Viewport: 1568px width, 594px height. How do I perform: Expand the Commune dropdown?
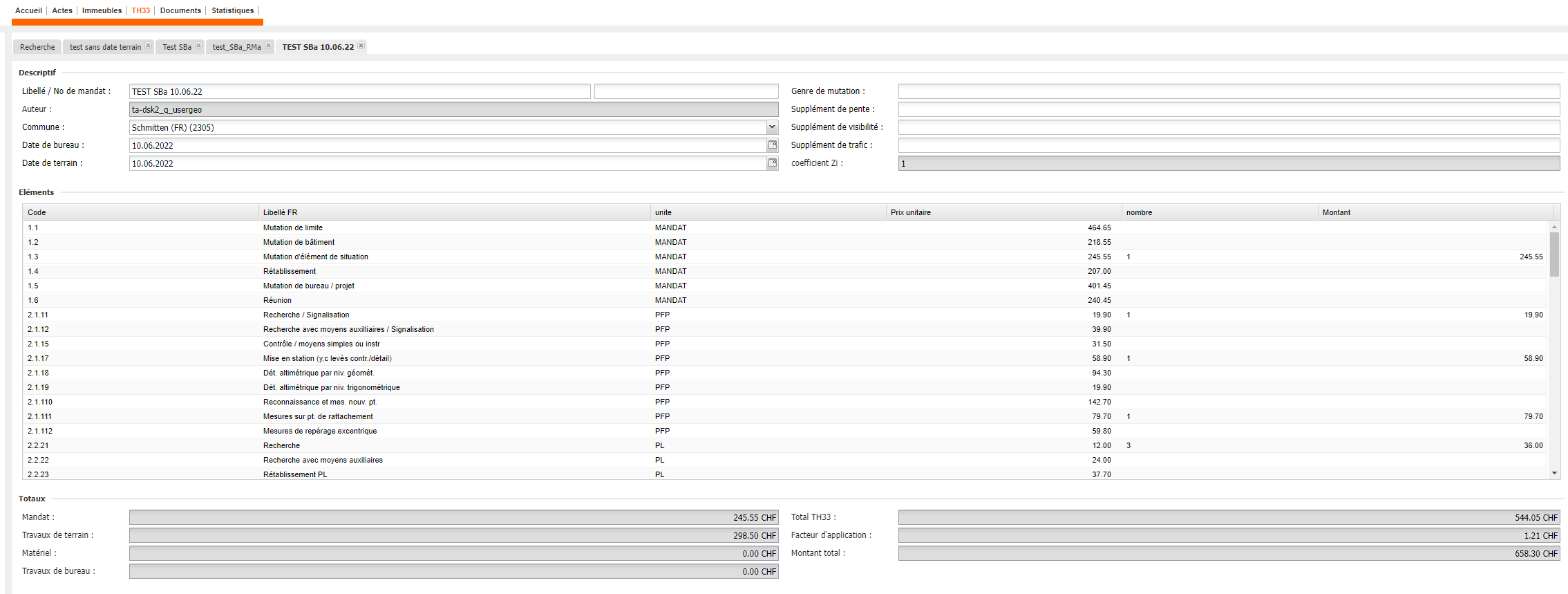pos(772,127)
